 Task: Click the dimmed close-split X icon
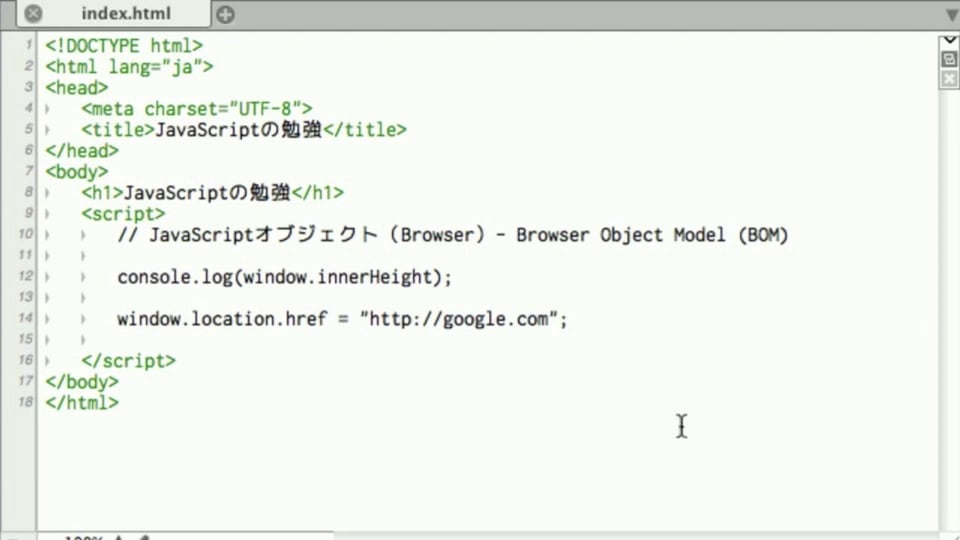tap(949, 79)
